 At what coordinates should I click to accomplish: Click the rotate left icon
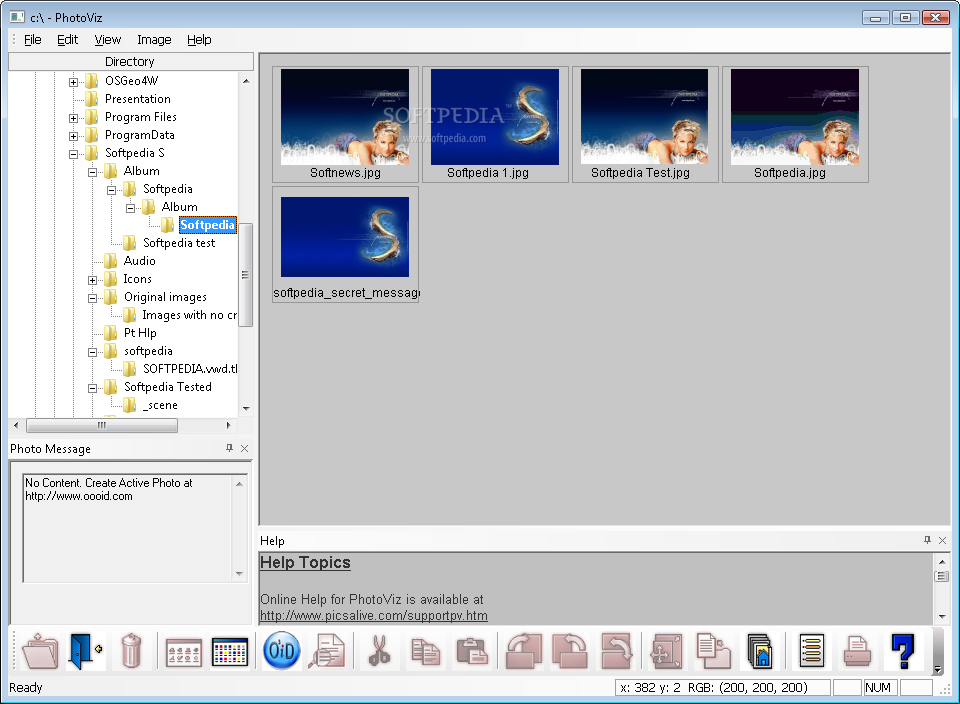569,651
